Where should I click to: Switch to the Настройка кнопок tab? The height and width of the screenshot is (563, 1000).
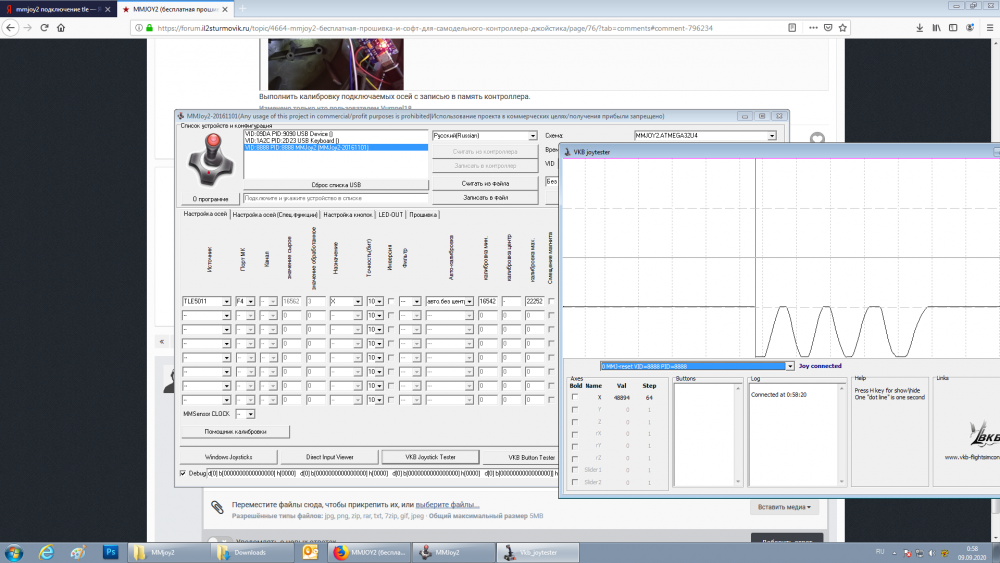347,214
